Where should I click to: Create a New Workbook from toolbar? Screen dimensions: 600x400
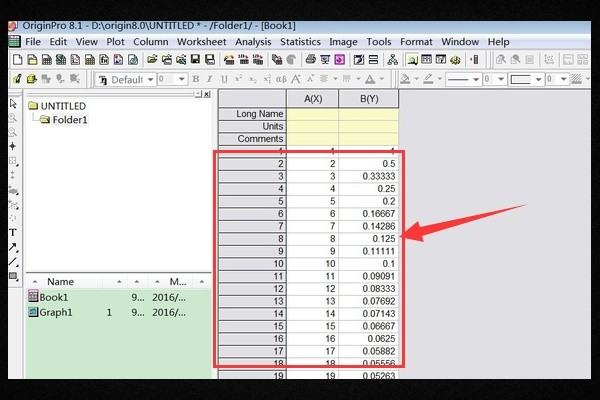coord(47,60)
